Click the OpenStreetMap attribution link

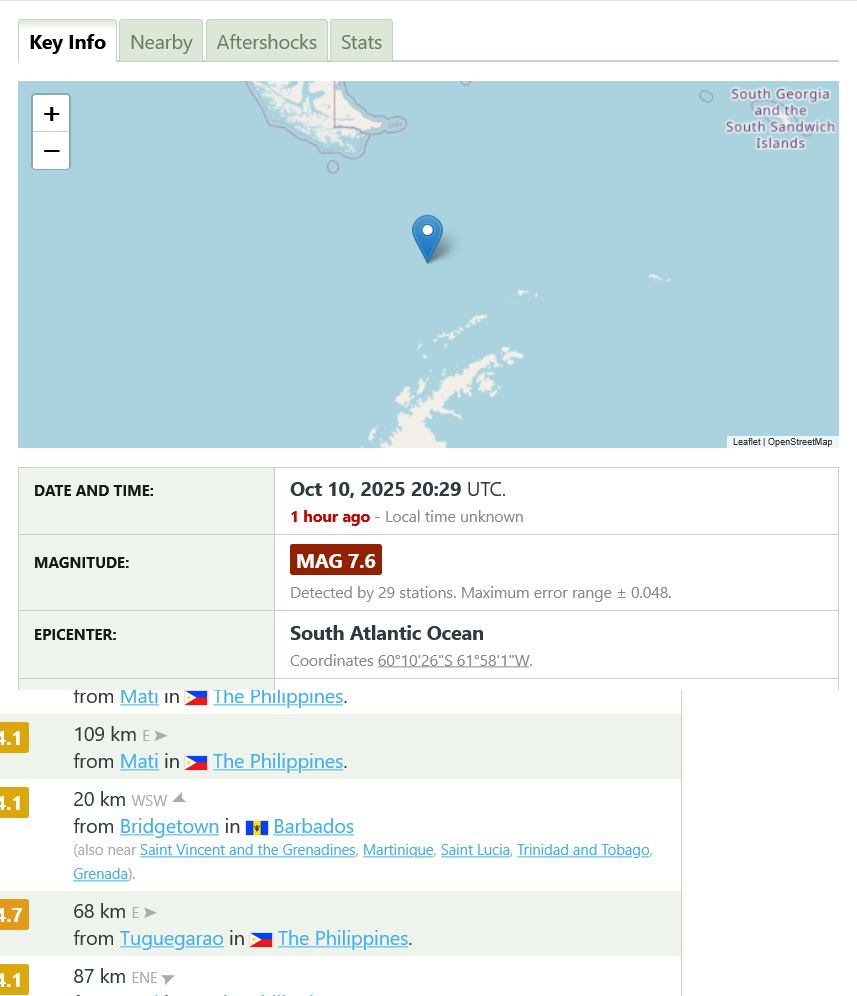point(800,441)
